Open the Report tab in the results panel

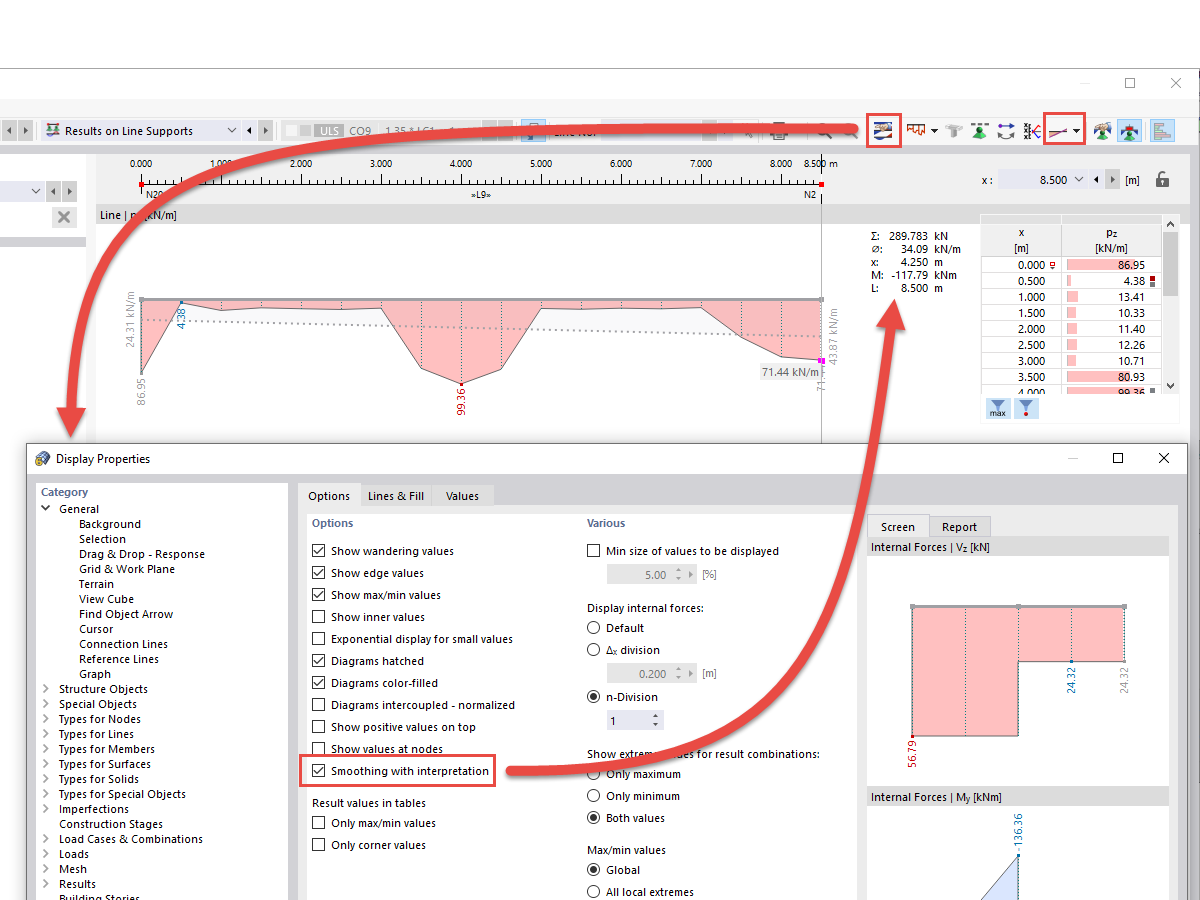(959, 526)
